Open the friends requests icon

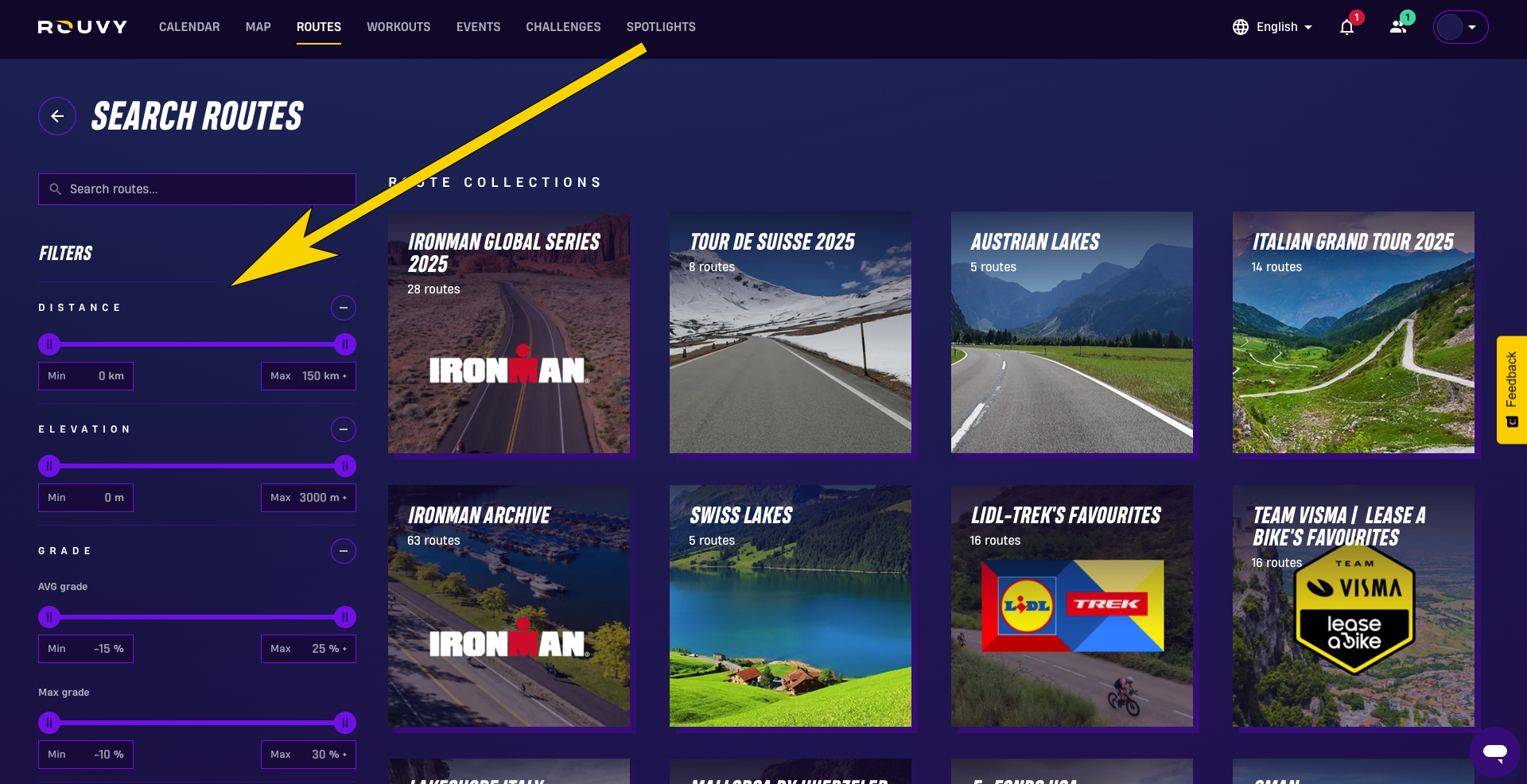(x=1397, y=27)
